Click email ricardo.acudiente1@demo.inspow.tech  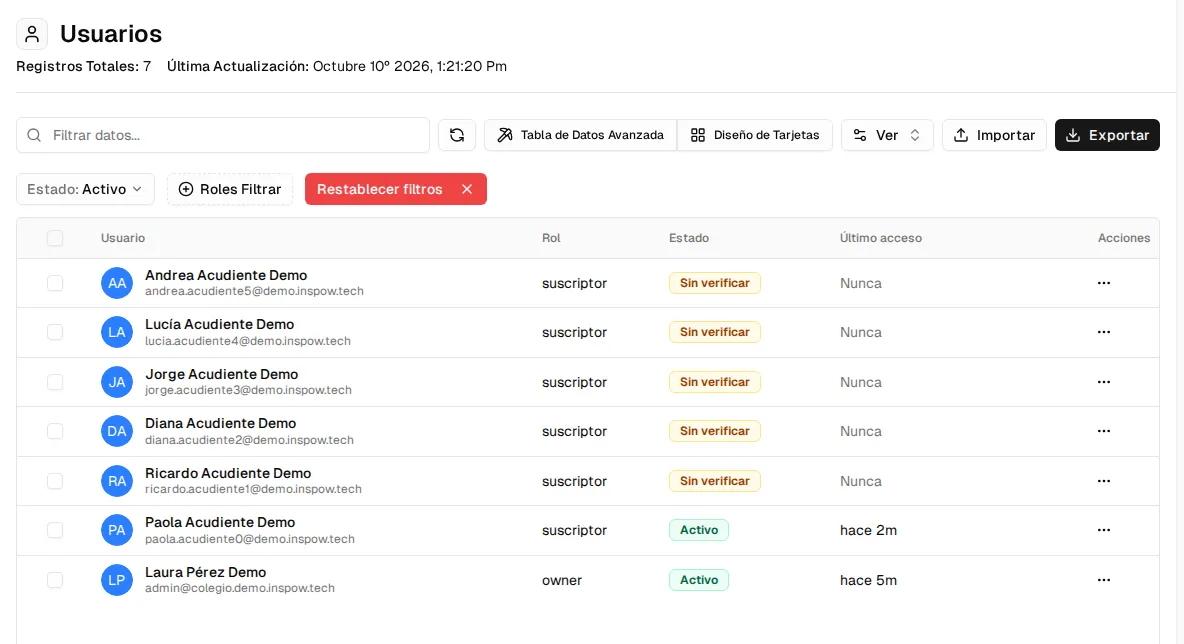tap(253, 489)
